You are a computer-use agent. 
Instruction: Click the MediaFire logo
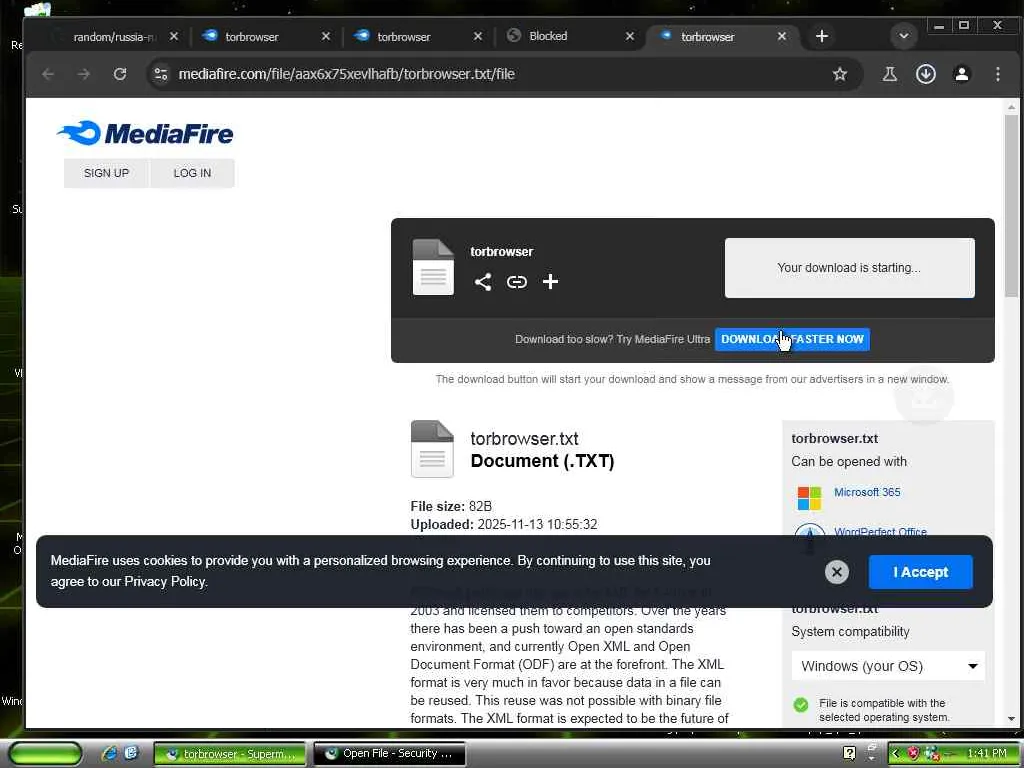[x=145, y=133]
